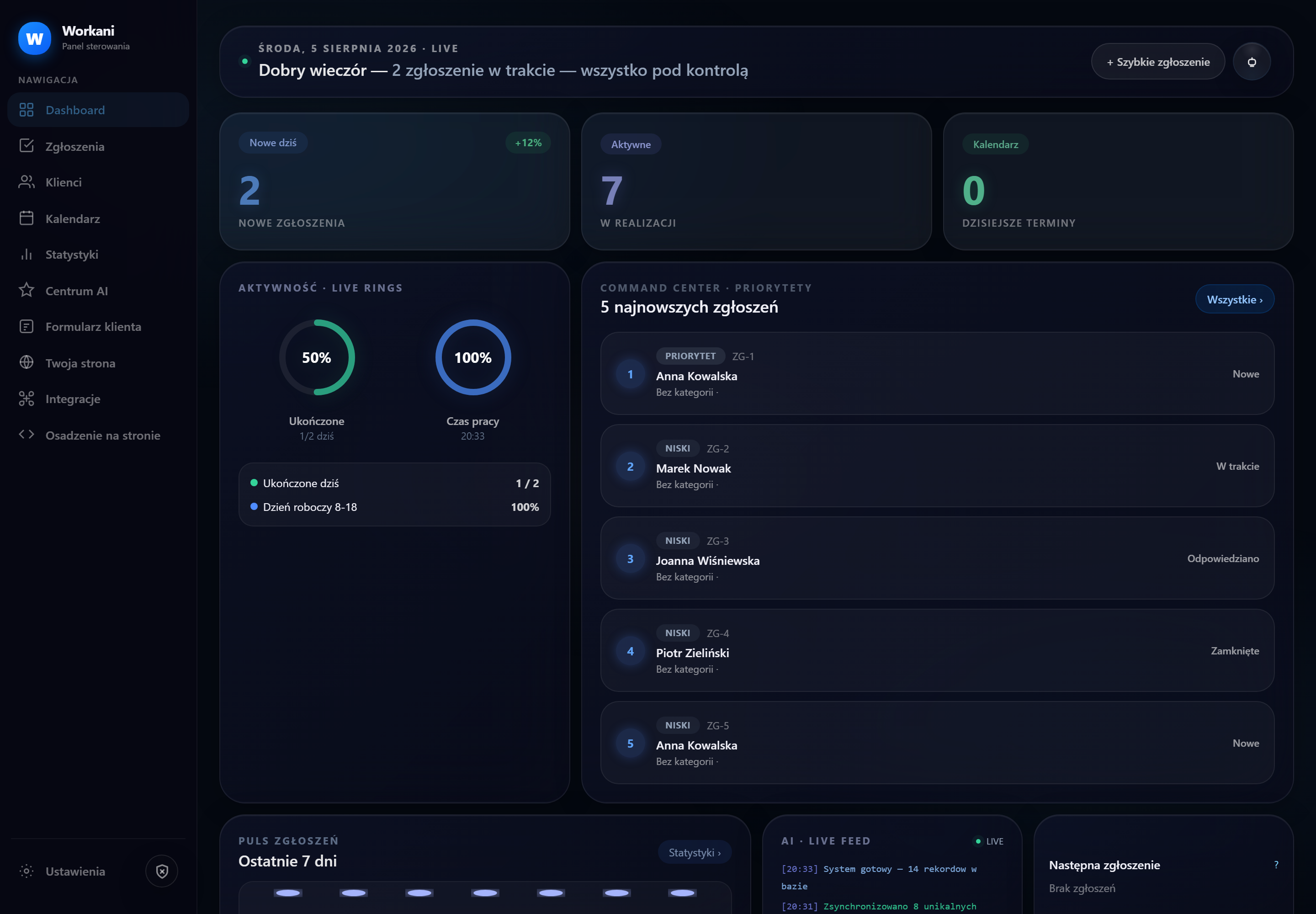Click the Nowe dziś tag
This screenshot has width=1316, height=914.
[x=273, y=143]
